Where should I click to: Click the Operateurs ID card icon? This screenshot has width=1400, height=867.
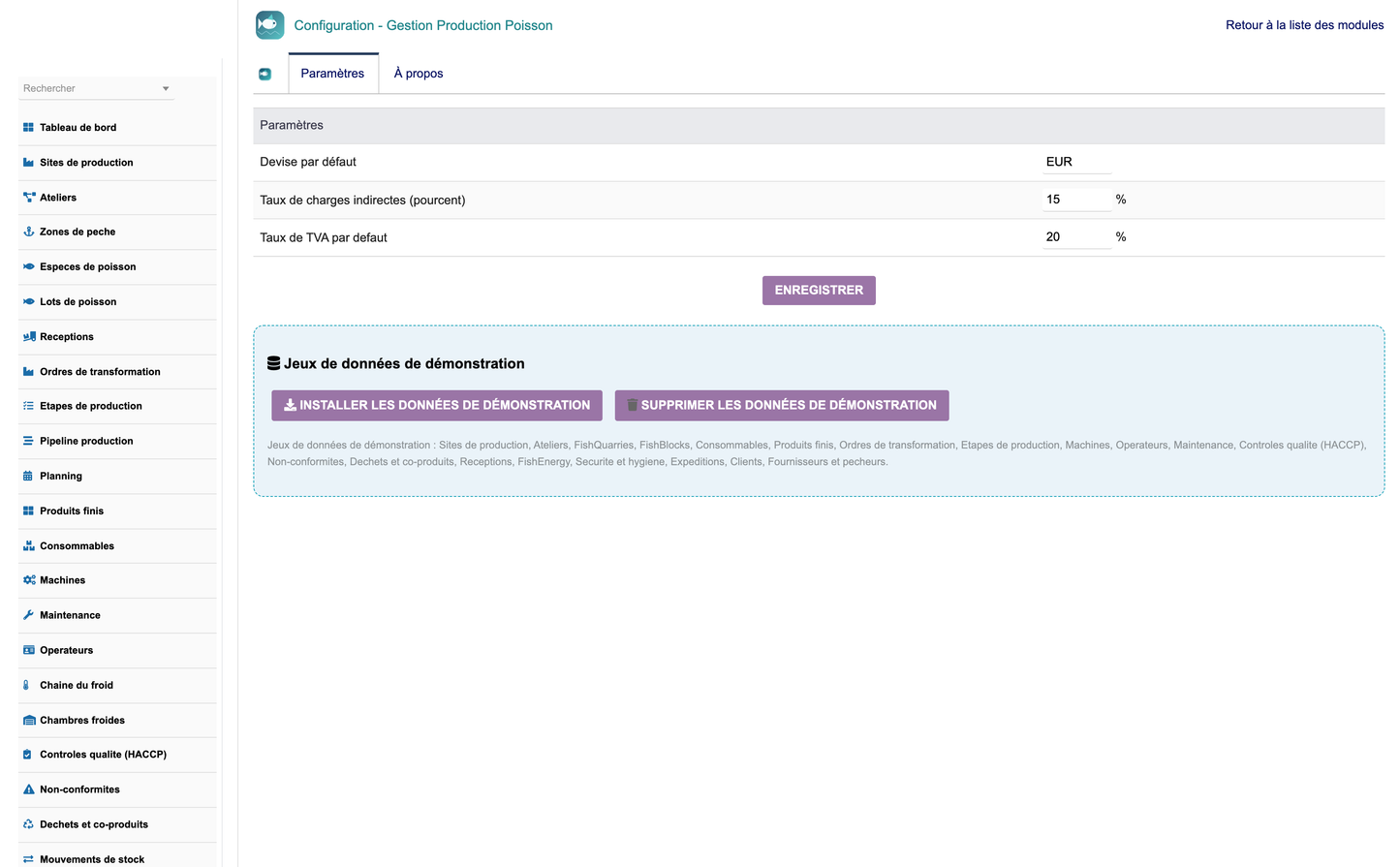point(28,650)
